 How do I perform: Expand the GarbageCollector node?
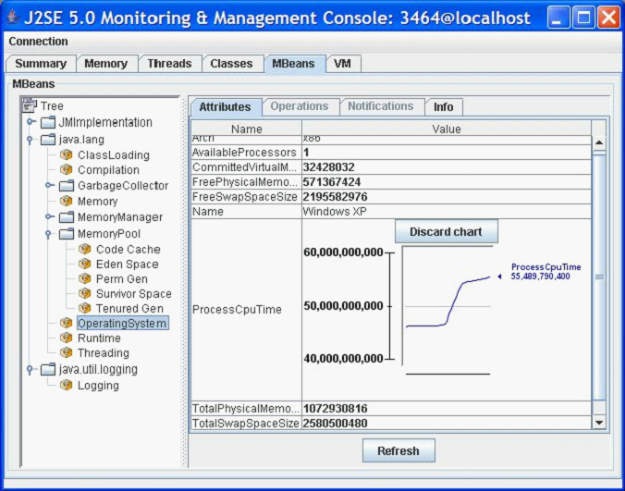point(49,185)
